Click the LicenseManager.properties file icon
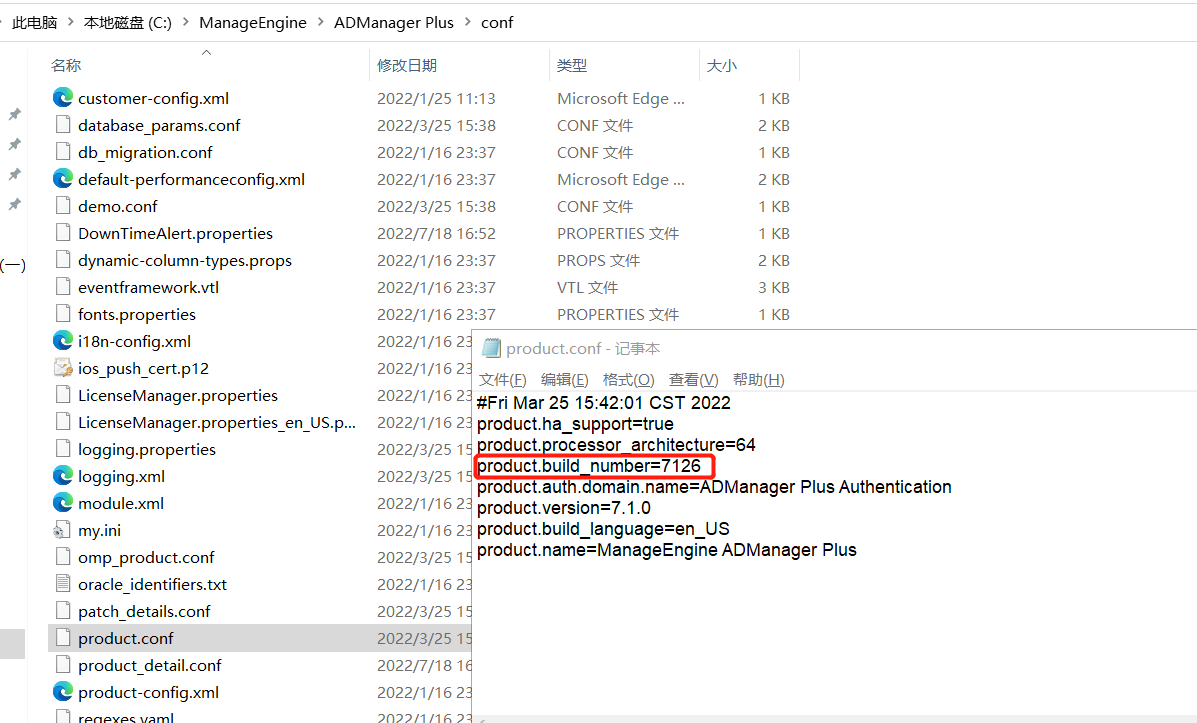This screenshot has width=1197, height=723. 63,395
